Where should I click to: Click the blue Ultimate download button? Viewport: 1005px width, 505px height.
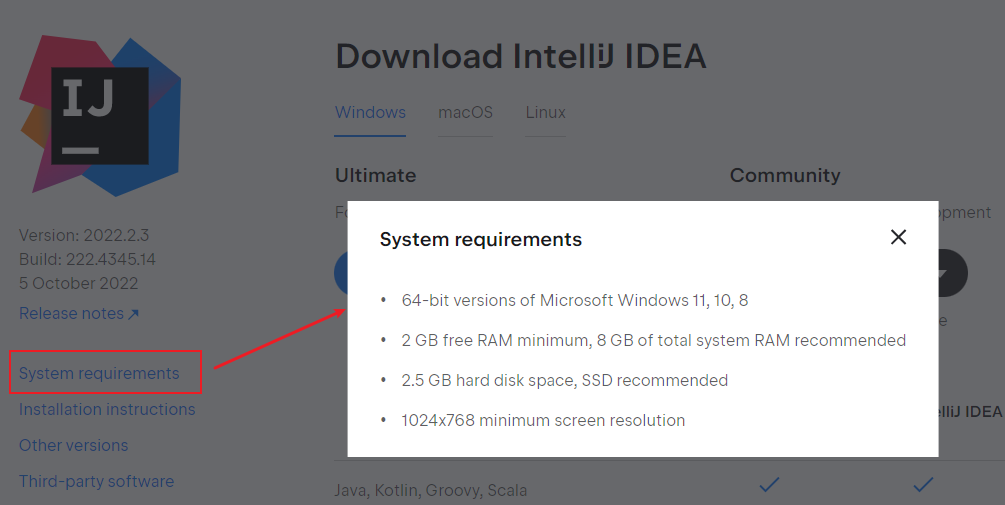[x=342, y=272]
